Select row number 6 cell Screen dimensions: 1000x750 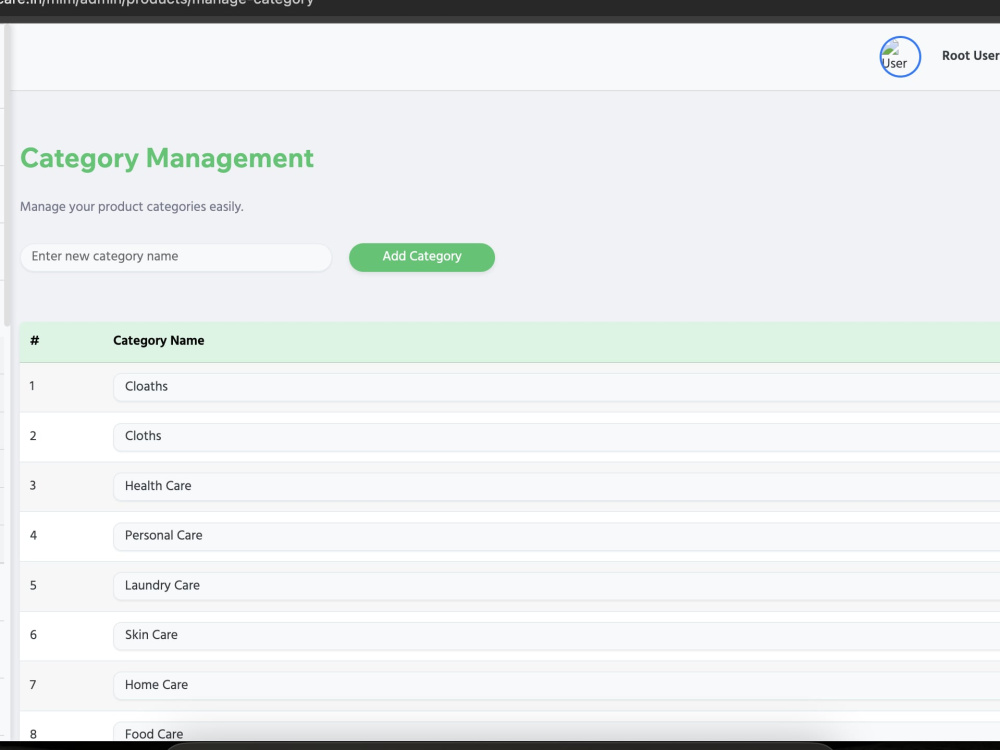coord(33,635)
